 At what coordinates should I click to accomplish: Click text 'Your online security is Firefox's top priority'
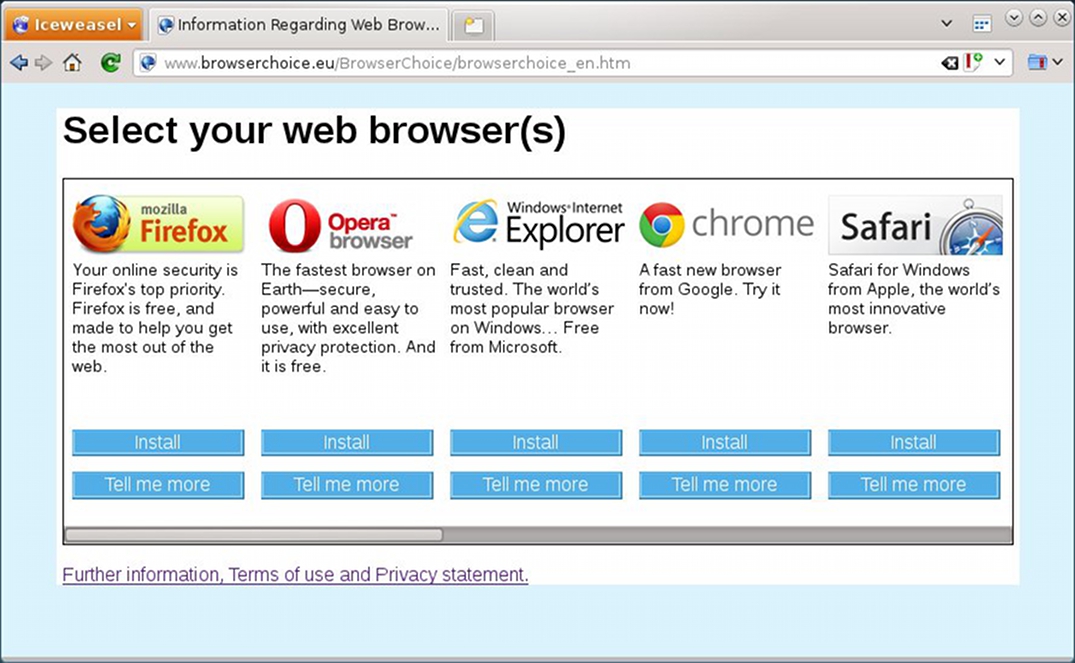coord(155,280)
